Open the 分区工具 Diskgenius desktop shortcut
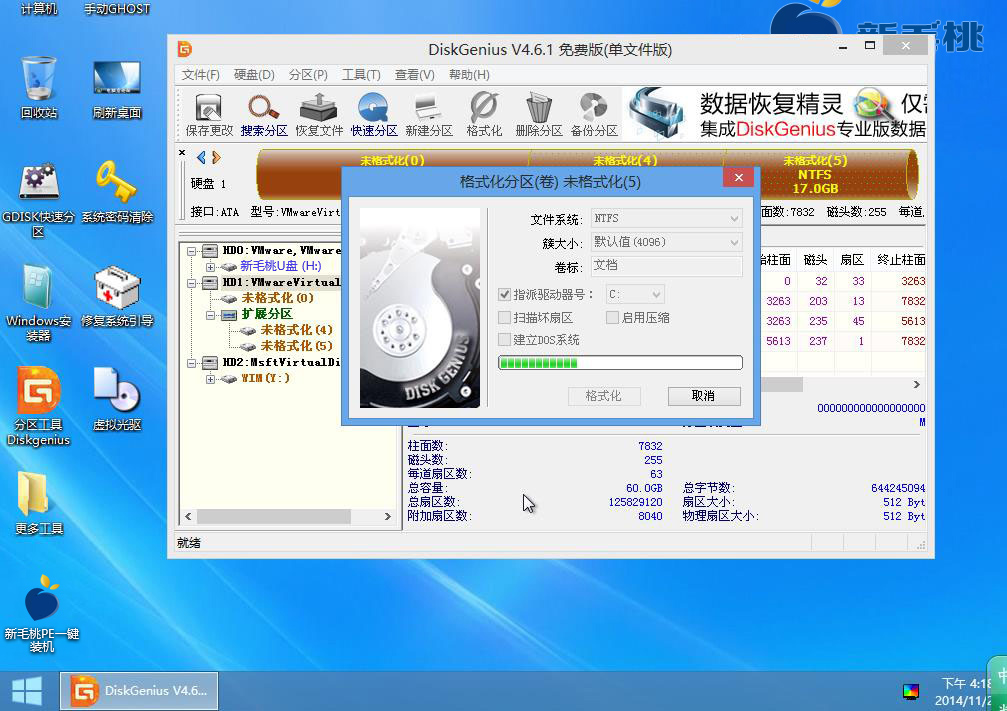The height and width of the screenshot is (711, 1007). [39, 407]
